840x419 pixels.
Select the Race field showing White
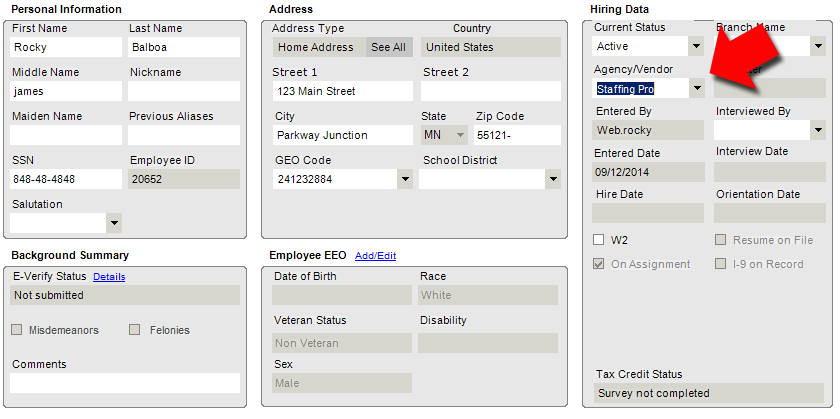pyautogui.click(x=488, y=295)
